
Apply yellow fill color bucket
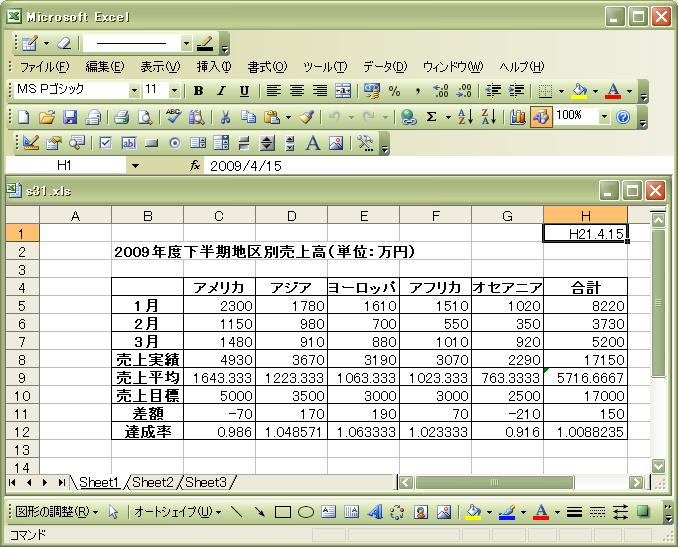(x=580, y=91)
